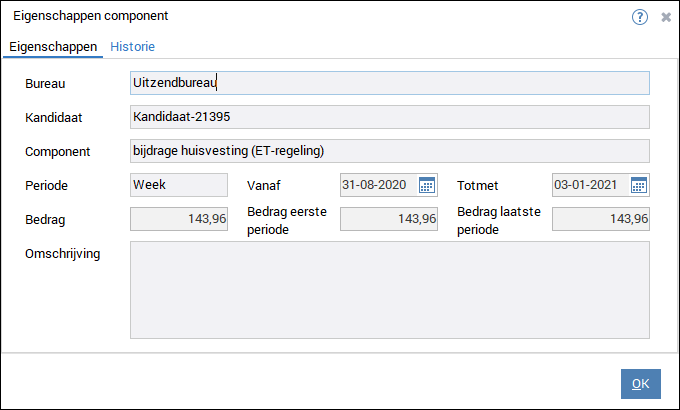Click the Component field with bijdrage huisvesting
Screen dimensions: 680x410
click(x=389, y=151)
